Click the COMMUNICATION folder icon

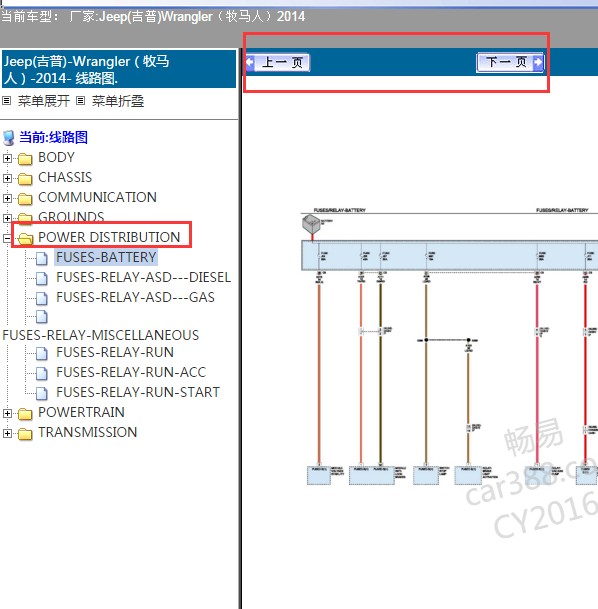pos(25,198)
